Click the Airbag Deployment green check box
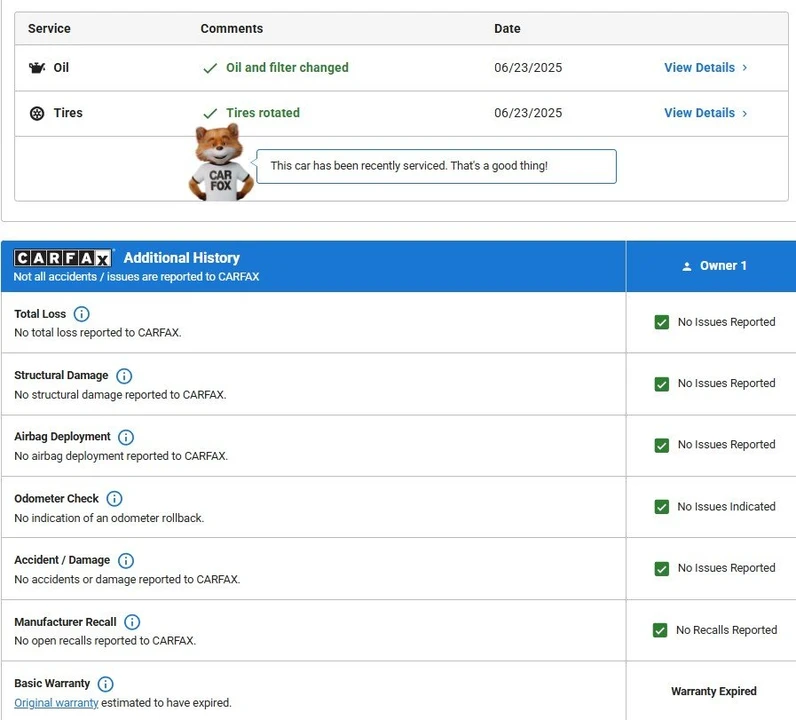This screenshot has height=720, width=796. pyautogui.click(x=661, y=445)
